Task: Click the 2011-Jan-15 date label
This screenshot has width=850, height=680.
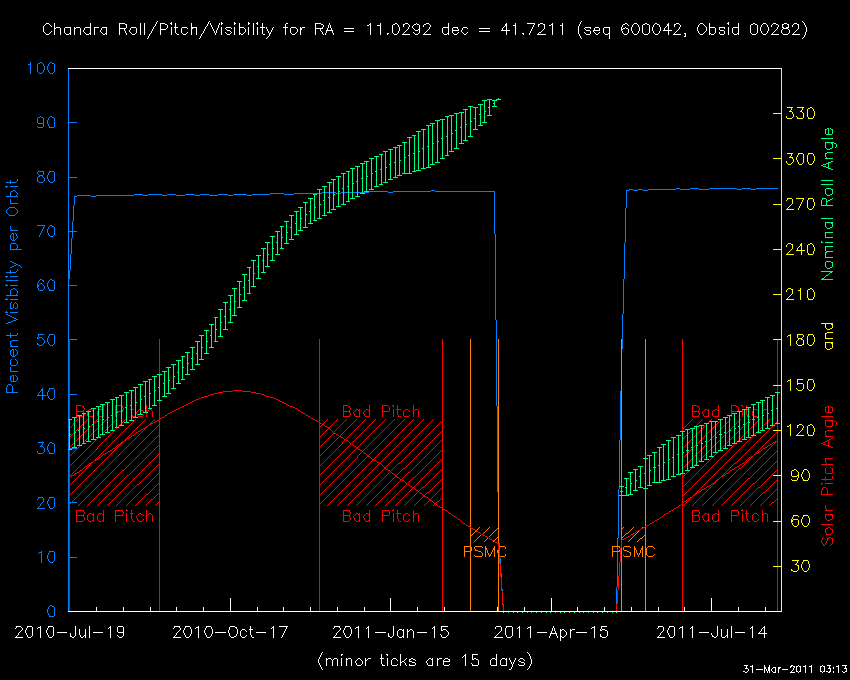Action: tap(391, 632)
